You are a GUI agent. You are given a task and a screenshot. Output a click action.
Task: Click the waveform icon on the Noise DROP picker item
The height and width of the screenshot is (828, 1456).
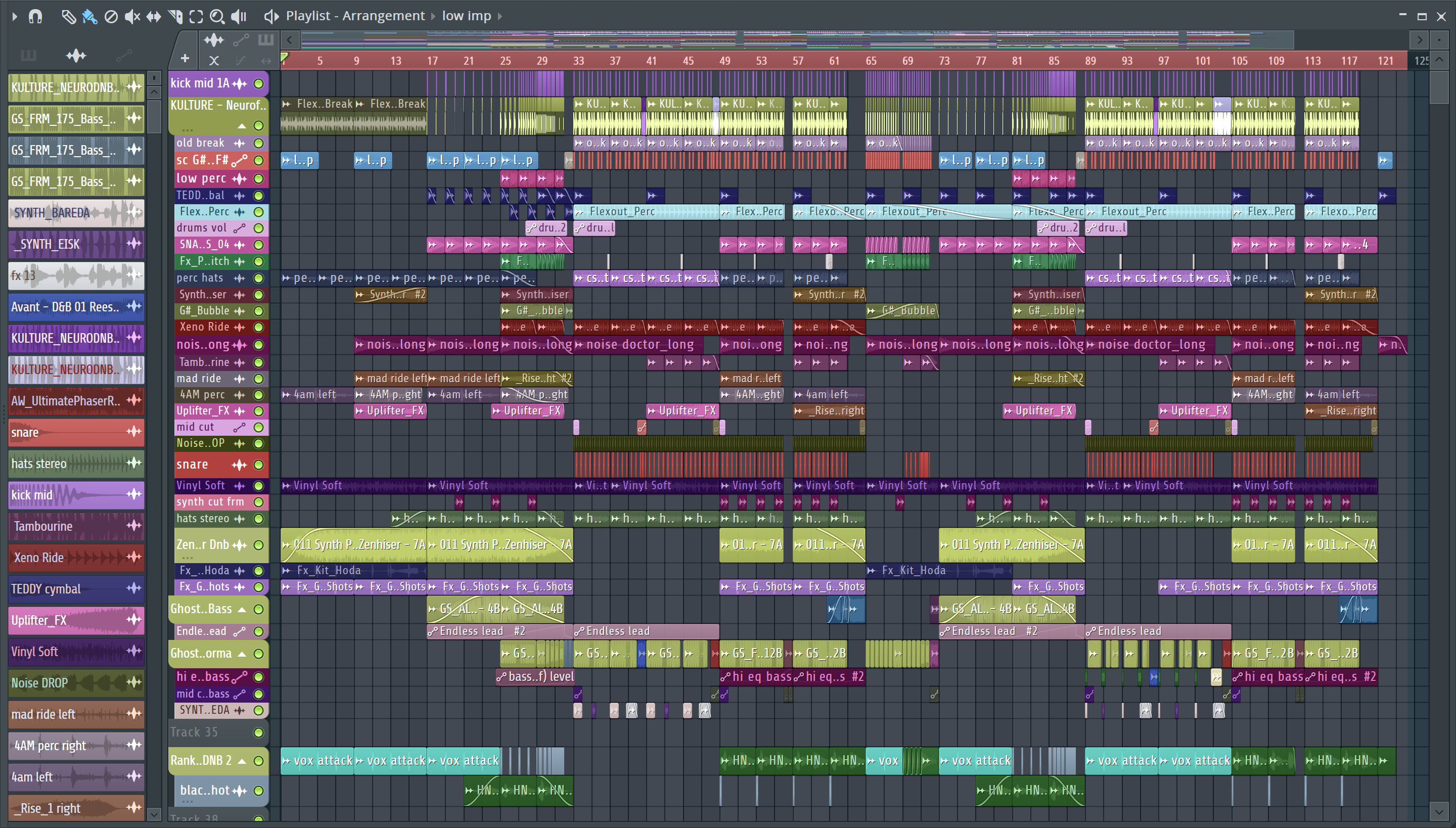pos(134,682)
